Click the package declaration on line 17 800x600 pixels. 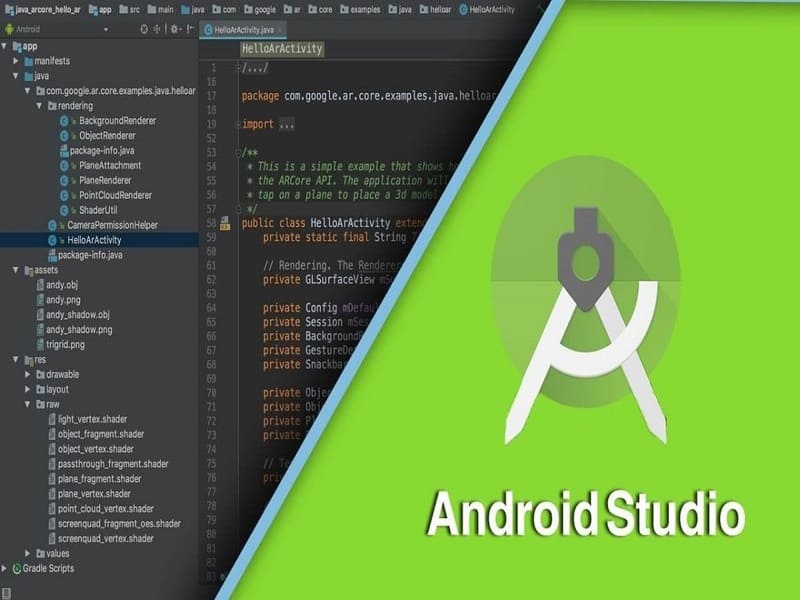(x=369, y=96)
